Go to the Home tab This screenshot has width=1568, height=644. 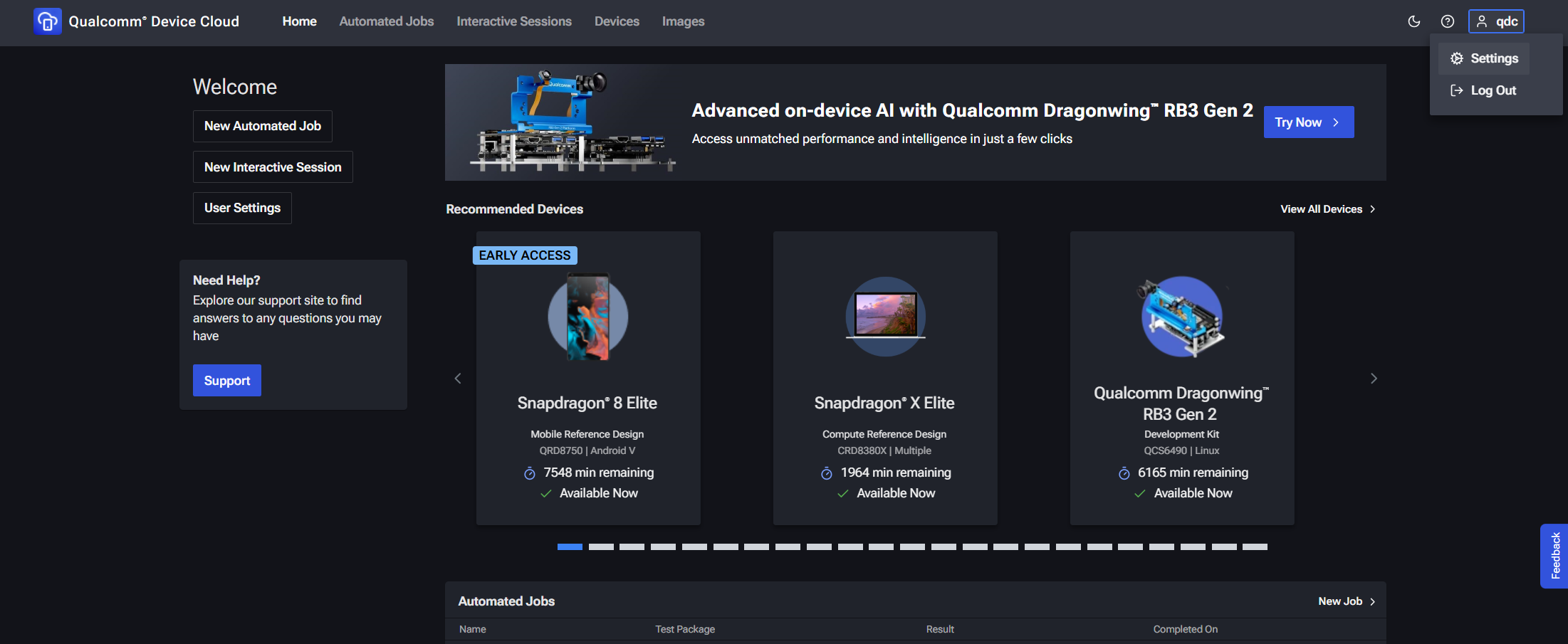tap(300, 21)
